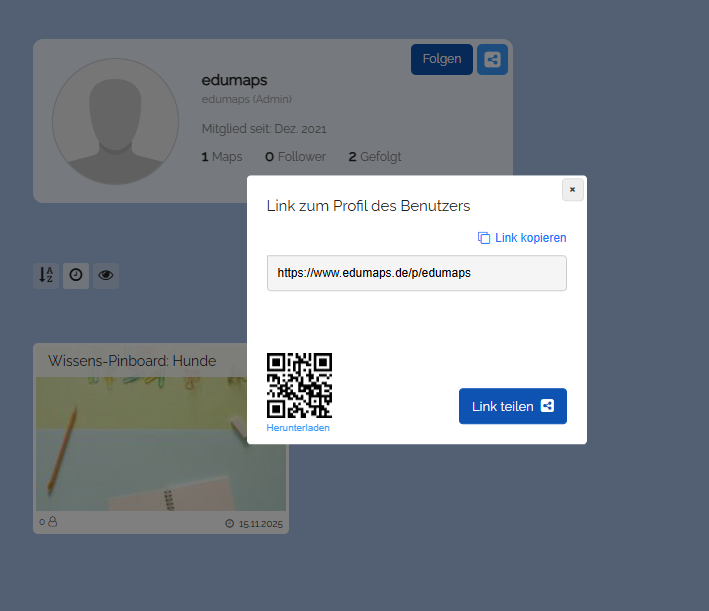Open the Wissens-Pinboard: Hunde title
709x611 pixels.
click(x=132, y=361)
